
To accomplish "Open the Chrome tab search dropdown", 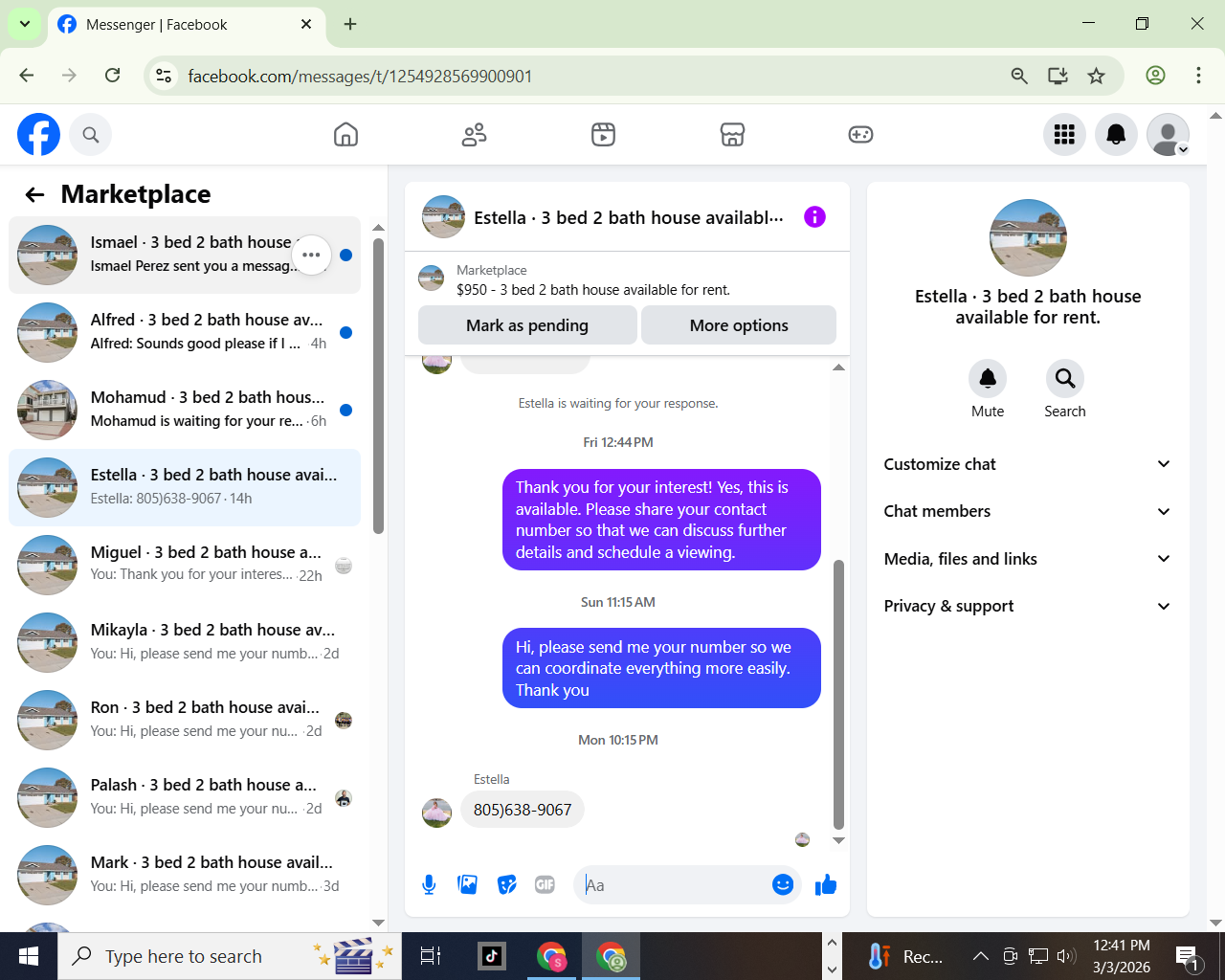I will click(x=25, y=24).
